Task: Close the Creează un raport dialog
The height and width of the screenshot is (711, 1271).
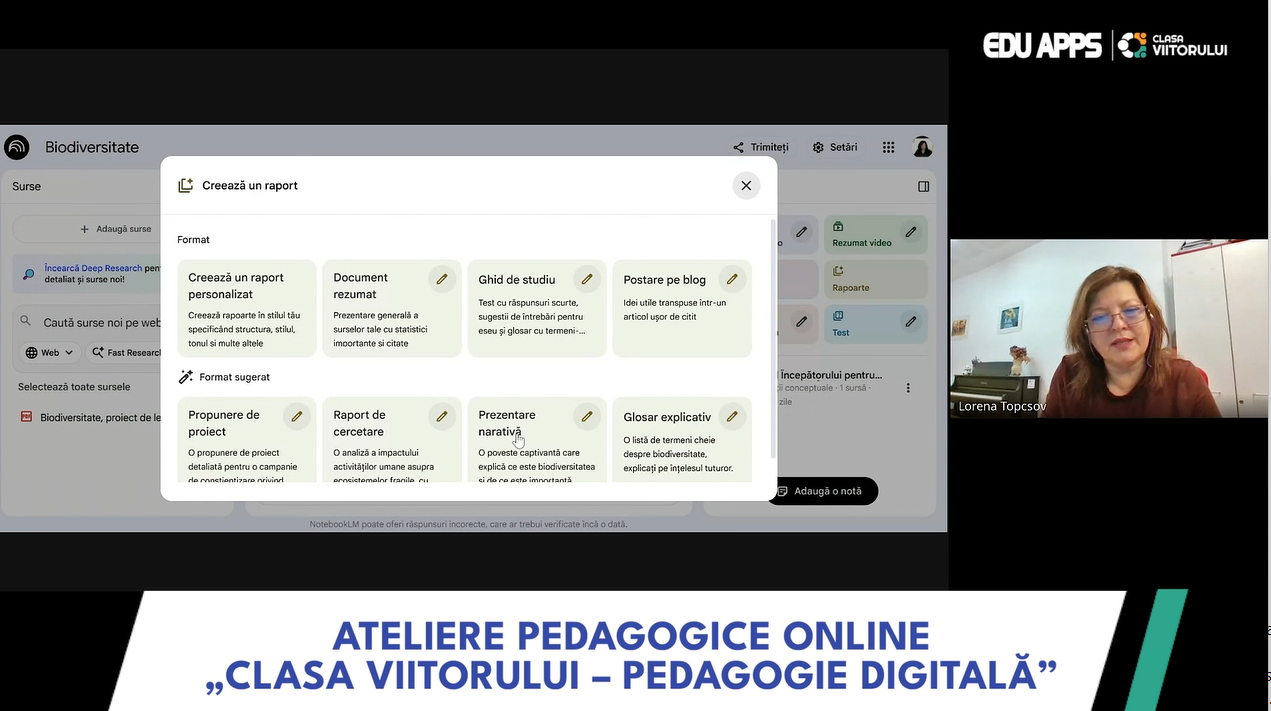Action: coord(746,185)
